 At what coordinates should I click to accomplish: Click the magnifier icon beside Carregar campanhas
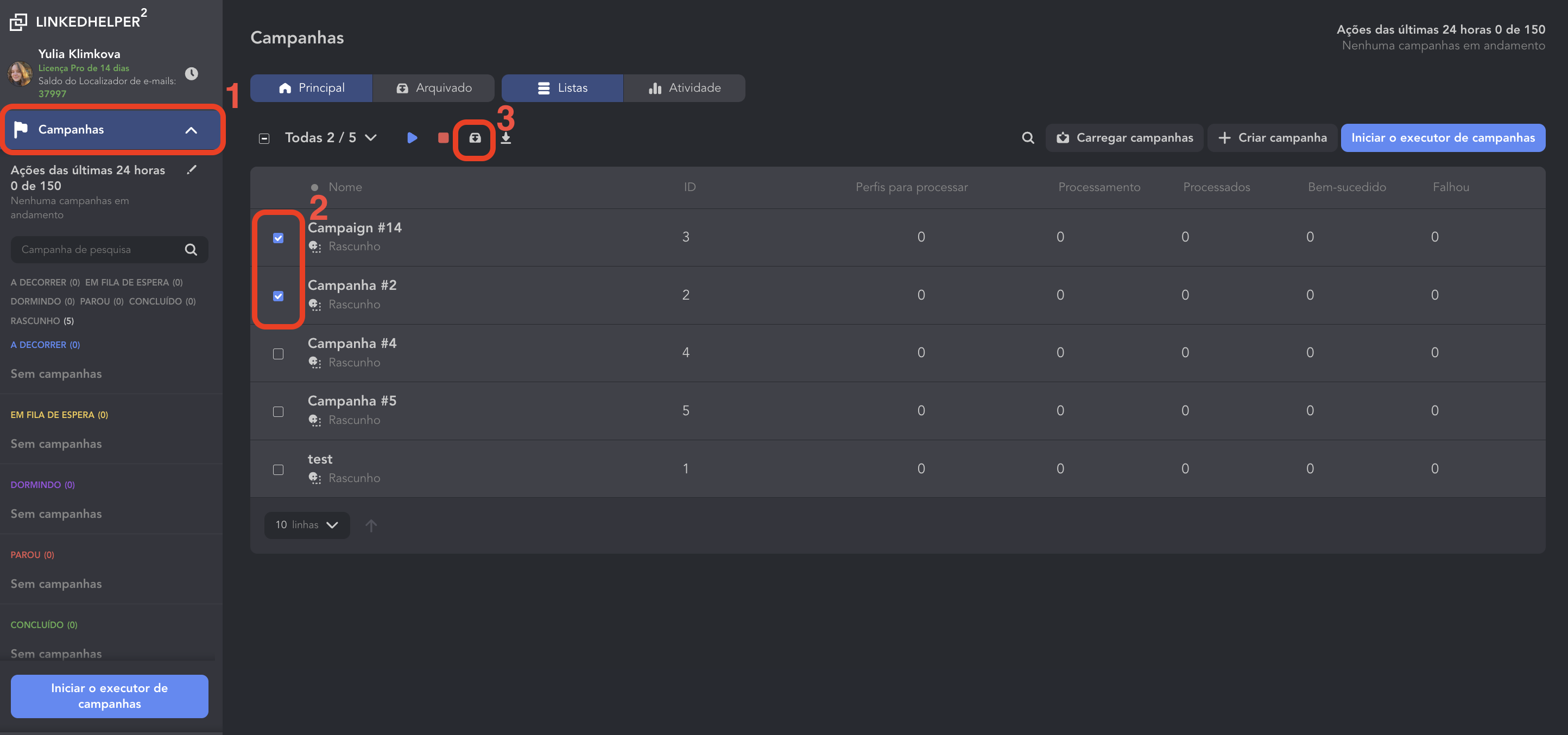pos(1027,138)
